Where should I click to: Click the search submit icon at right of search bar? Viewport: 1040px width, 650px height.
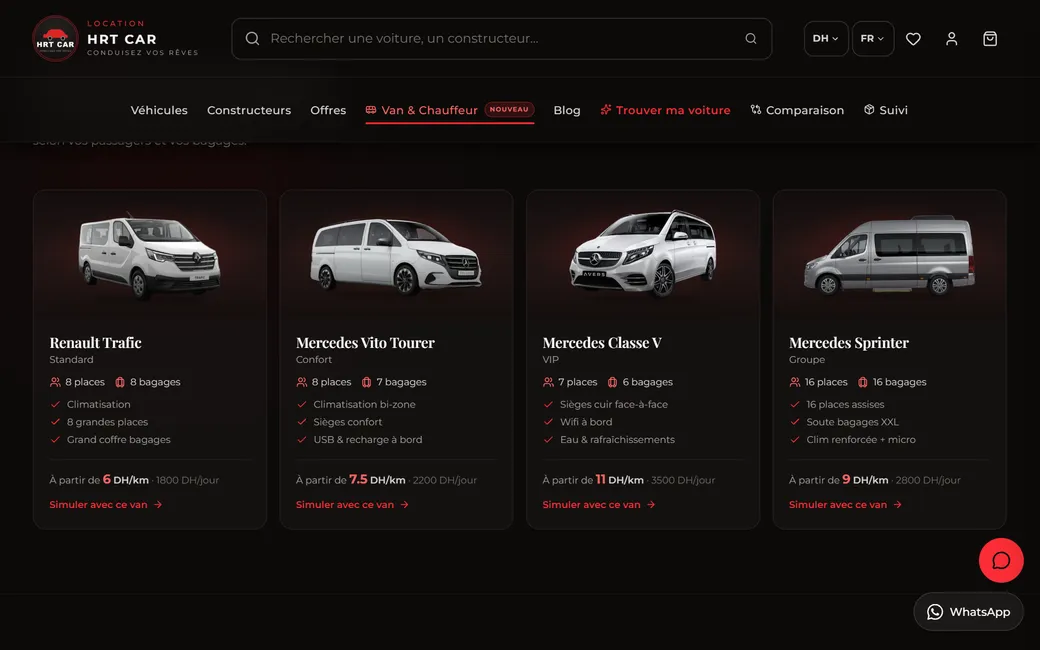click(751, 38)
